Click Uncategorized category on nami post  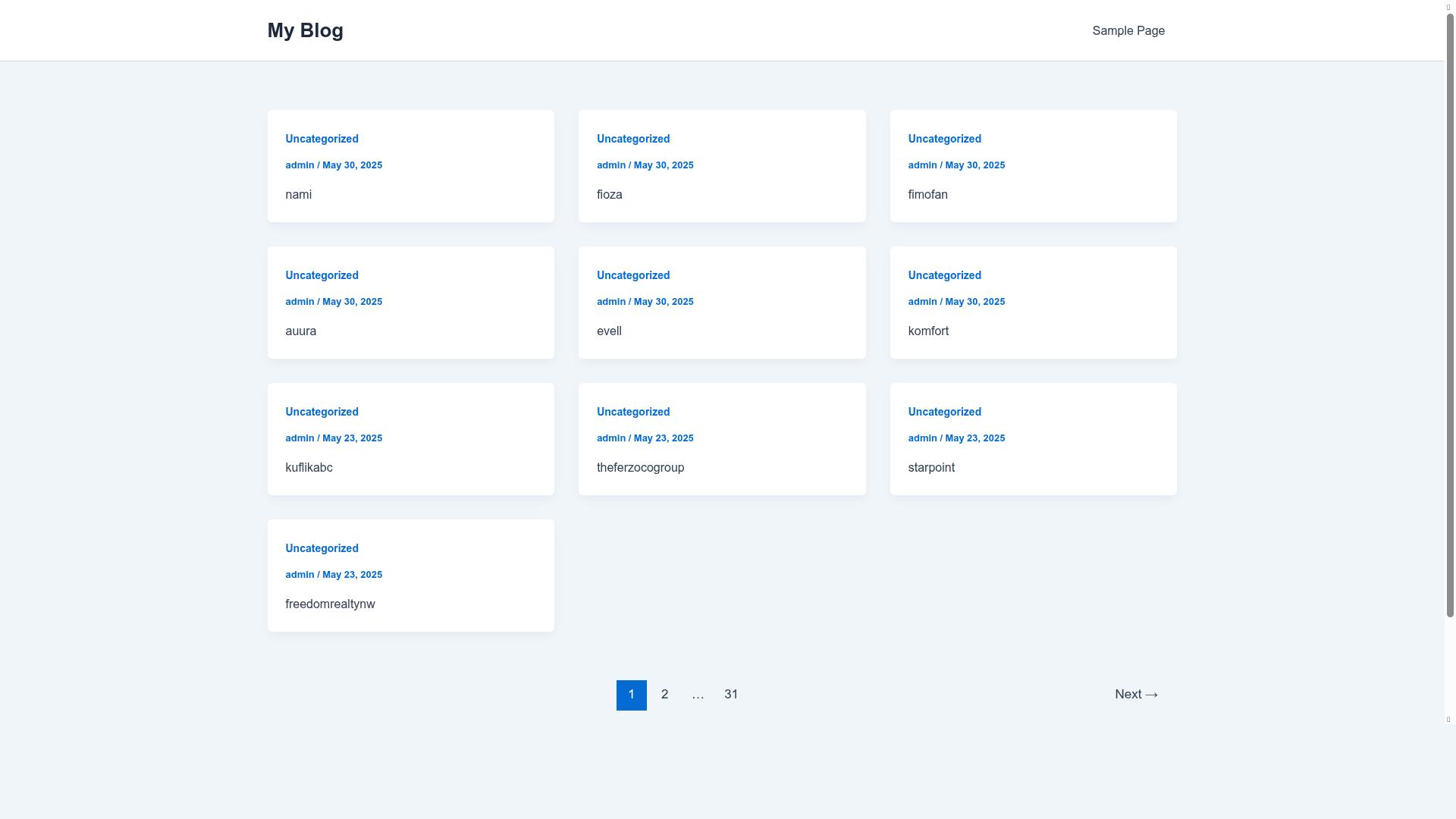click(322, 139)
